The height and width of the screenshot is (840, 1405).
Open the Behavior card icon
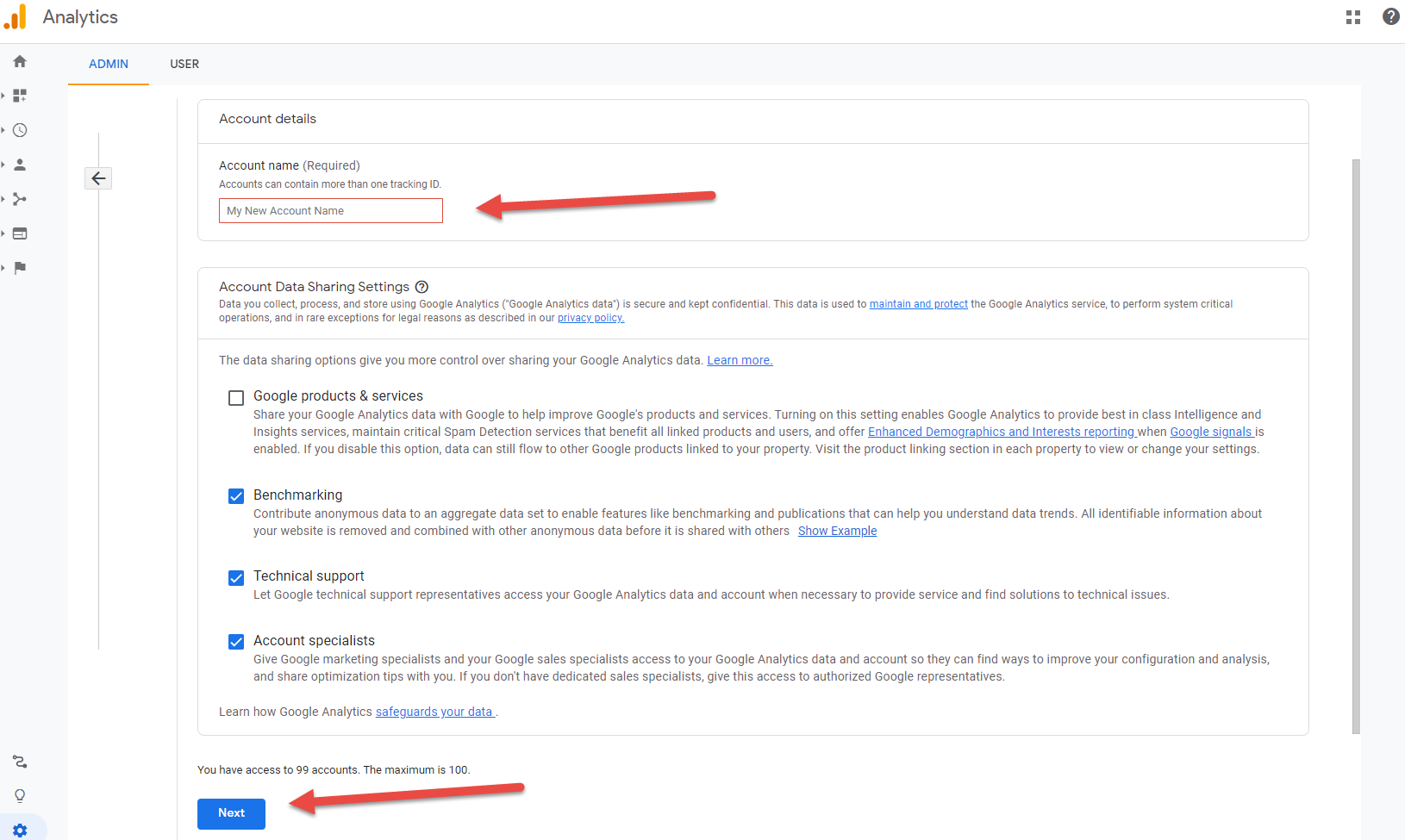pos(20,233)
